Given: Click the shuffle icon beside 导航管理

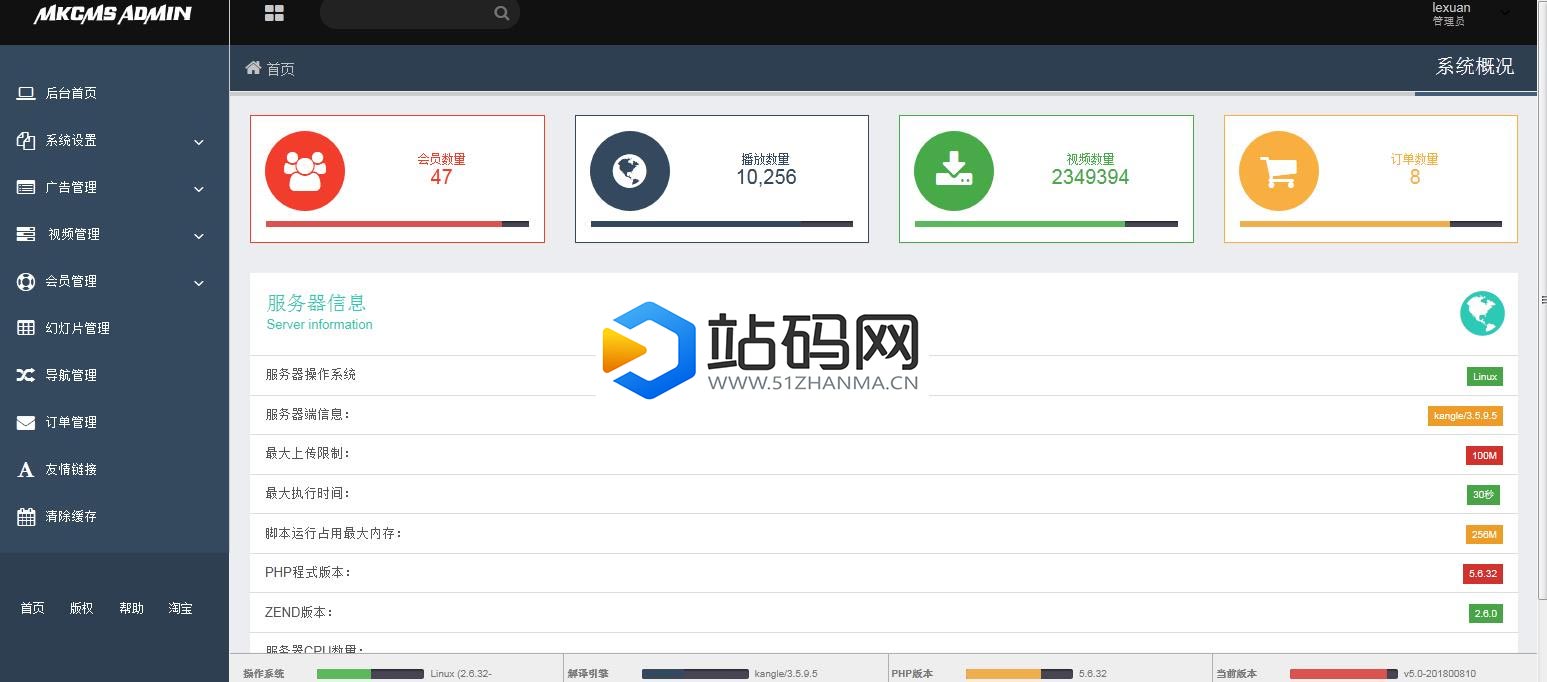Looking at the screenshot, I should (26, 375).
